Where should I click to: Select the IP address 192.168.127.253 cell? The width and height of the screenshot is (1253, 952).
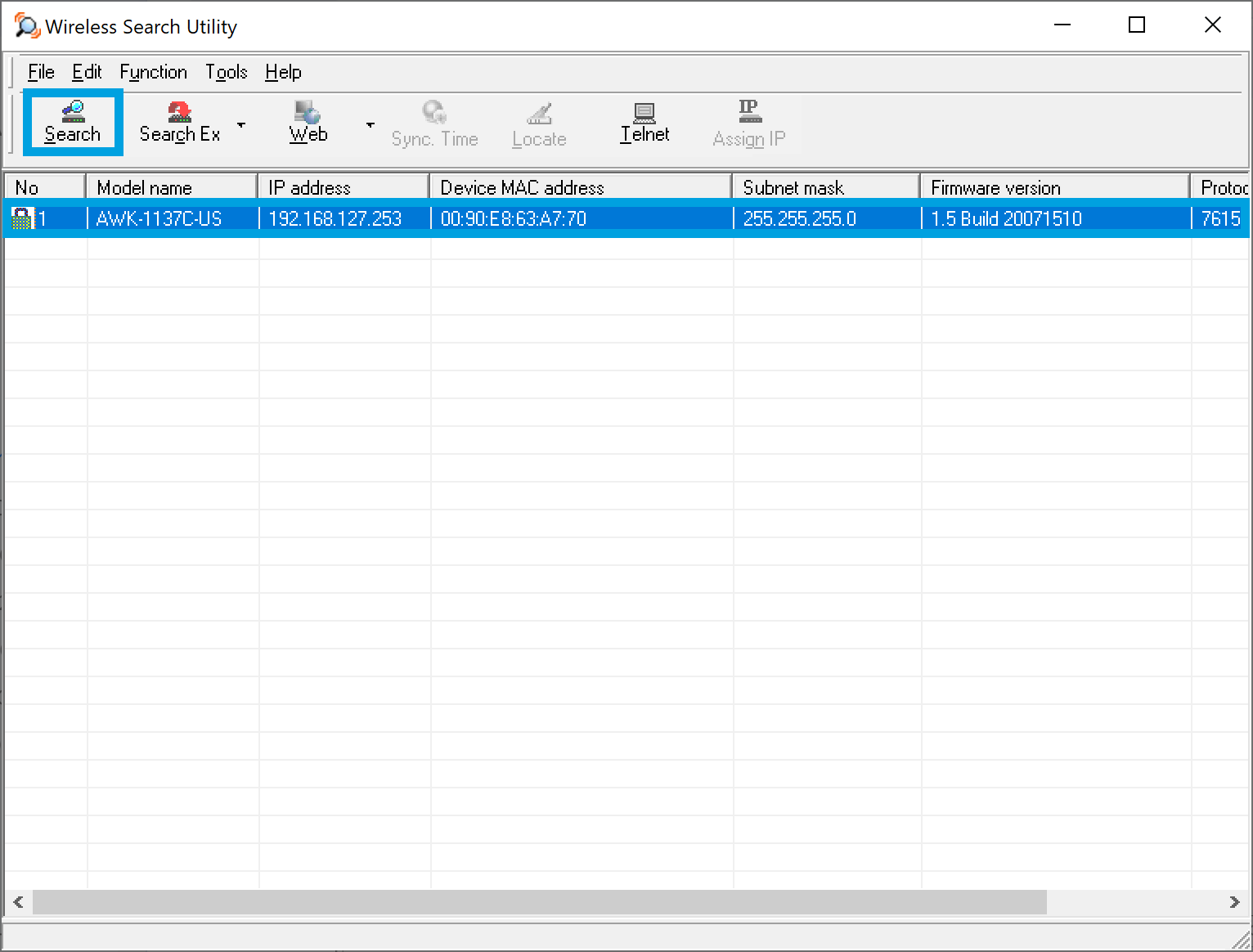344,218
